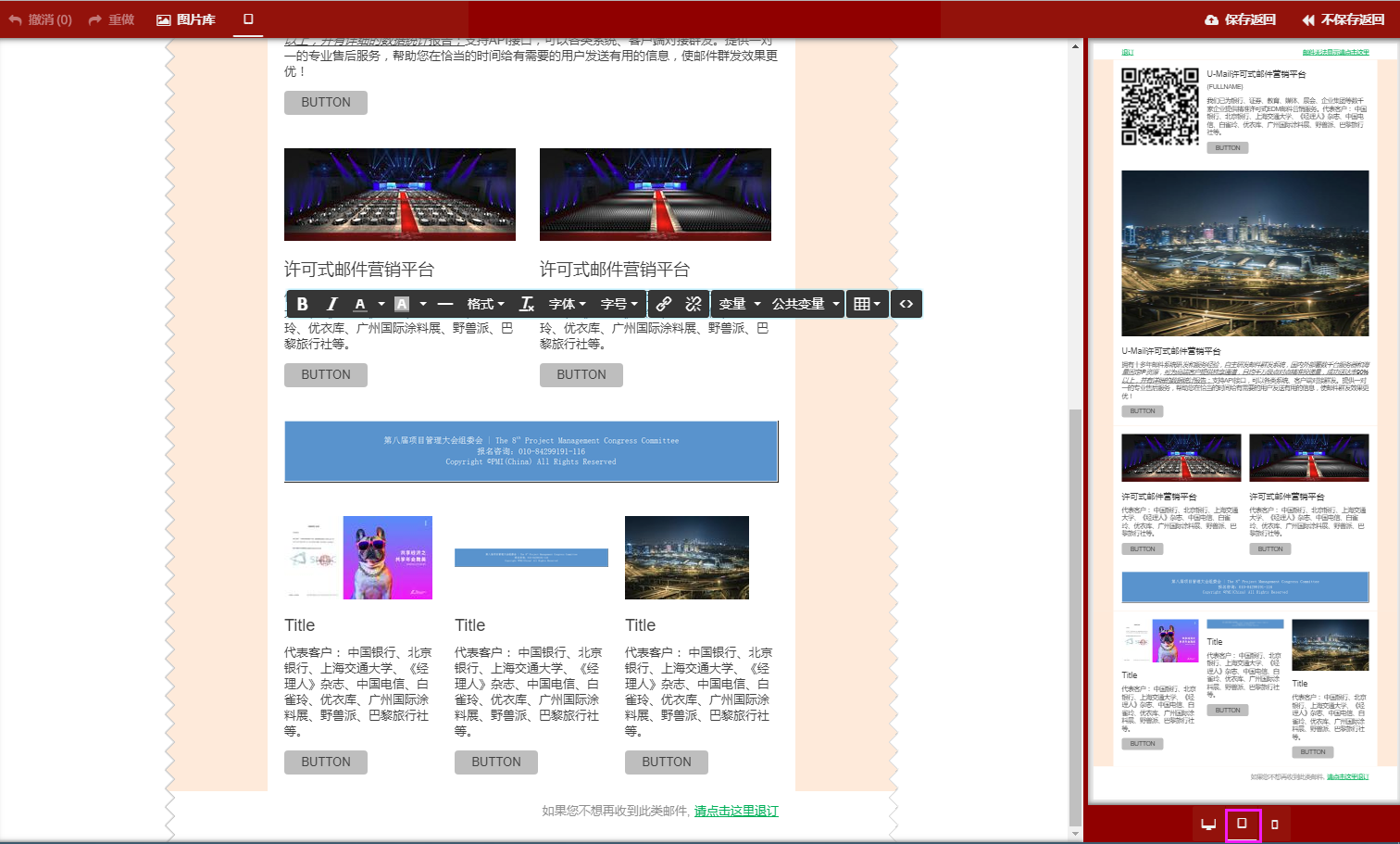This screenshot has width=1400, height=844.
Task: Insert horizontal rule line
Action: click(x=445, y=304)
